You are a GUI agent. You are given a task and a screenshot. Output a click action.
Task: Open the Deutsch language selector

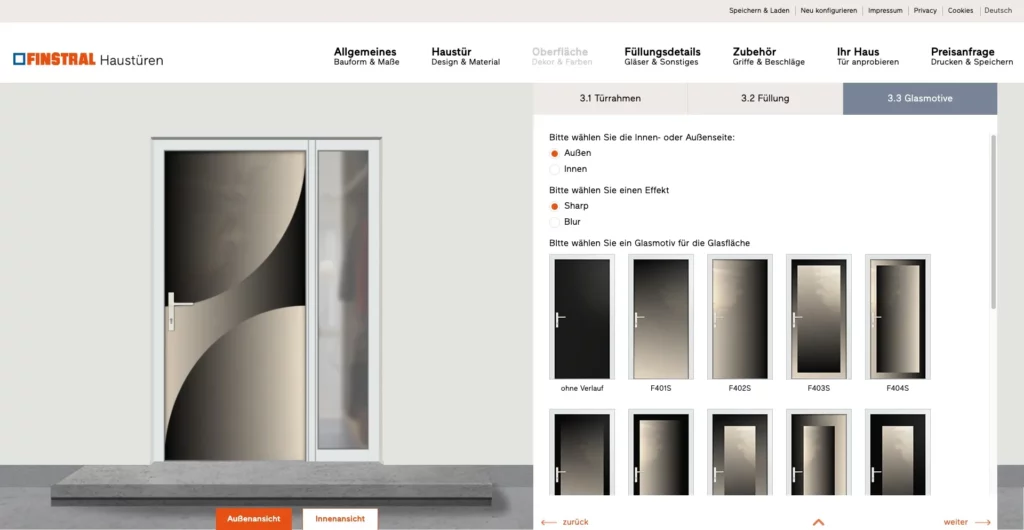point(998,10)
